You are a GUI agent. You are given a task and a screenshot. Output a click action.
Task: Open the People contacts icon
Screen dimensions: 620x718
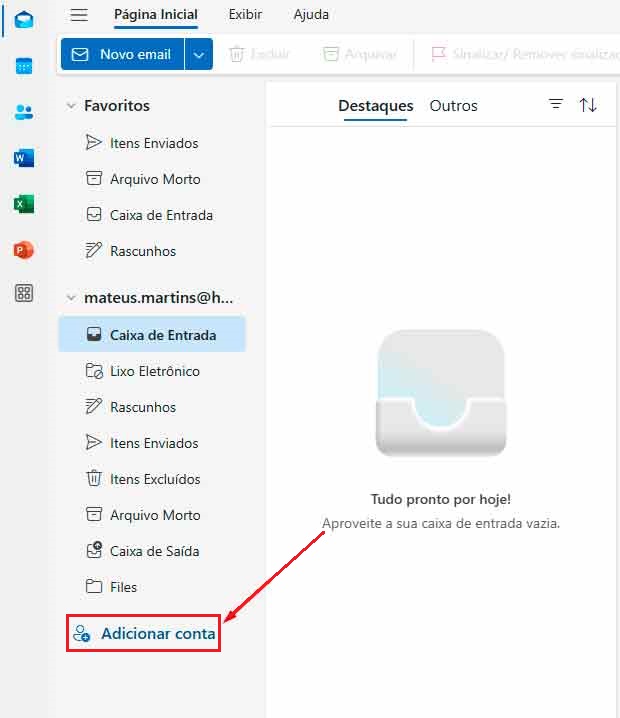pos(24,112)
